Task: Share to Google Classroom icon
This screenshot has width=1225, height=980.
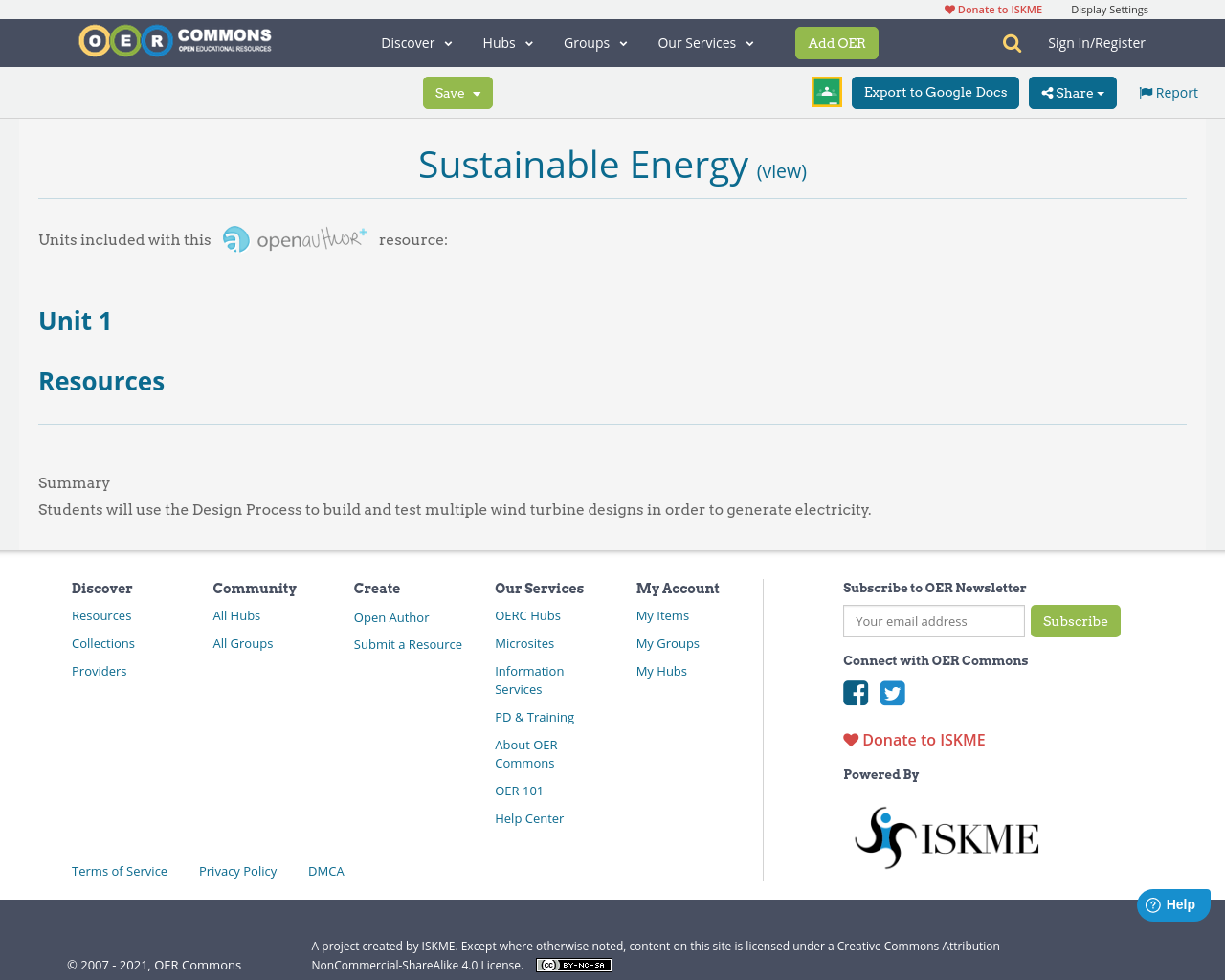Action: tap(826, 91)
